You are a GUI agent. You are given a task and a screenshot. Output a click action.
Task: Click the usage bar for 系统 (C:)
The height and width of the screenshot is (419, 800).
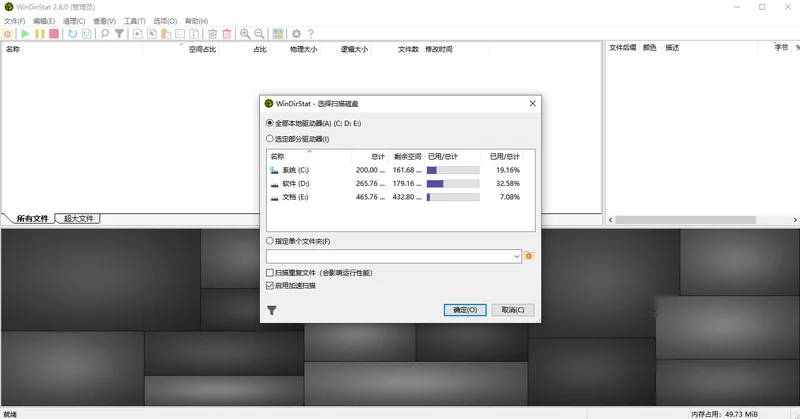[x=453, y=170]
